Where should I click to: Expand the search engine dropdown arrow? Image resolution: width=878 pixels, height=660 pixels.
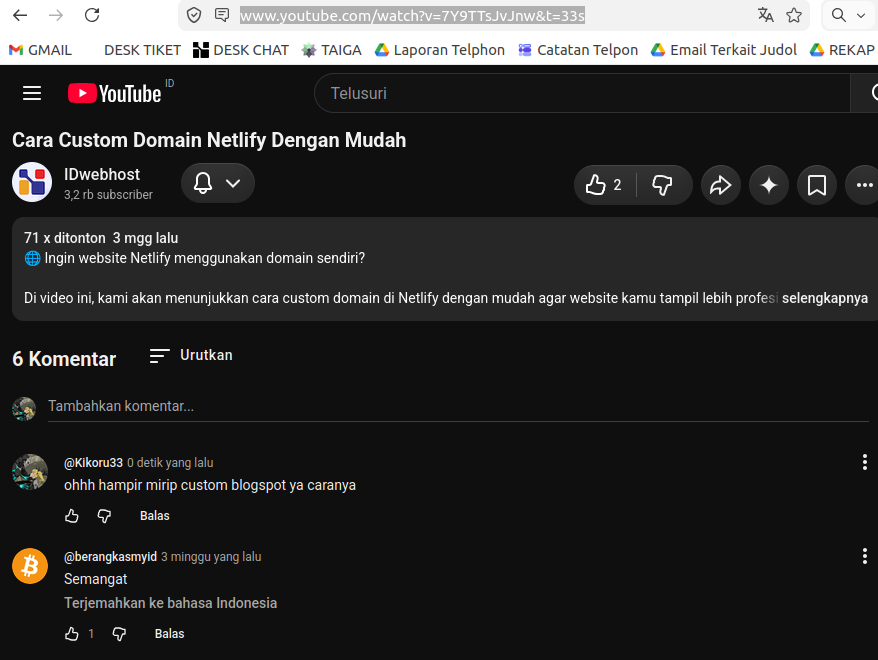pyautogui.click(x=861, y=16)
